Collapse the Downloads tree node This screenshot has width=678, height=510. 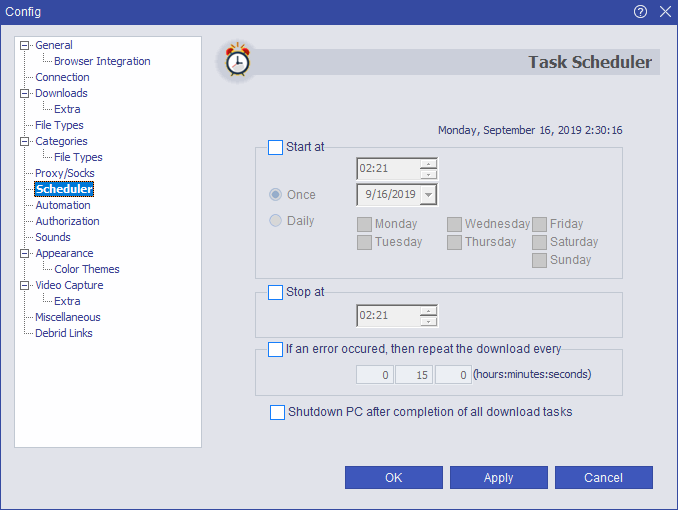pyautogui.click(x=25, y=93)
